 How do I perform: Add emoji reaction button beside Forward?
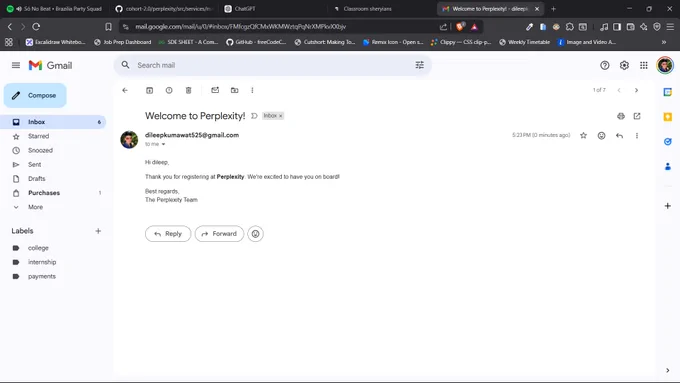pyautogui.click(x=255, y=234)
